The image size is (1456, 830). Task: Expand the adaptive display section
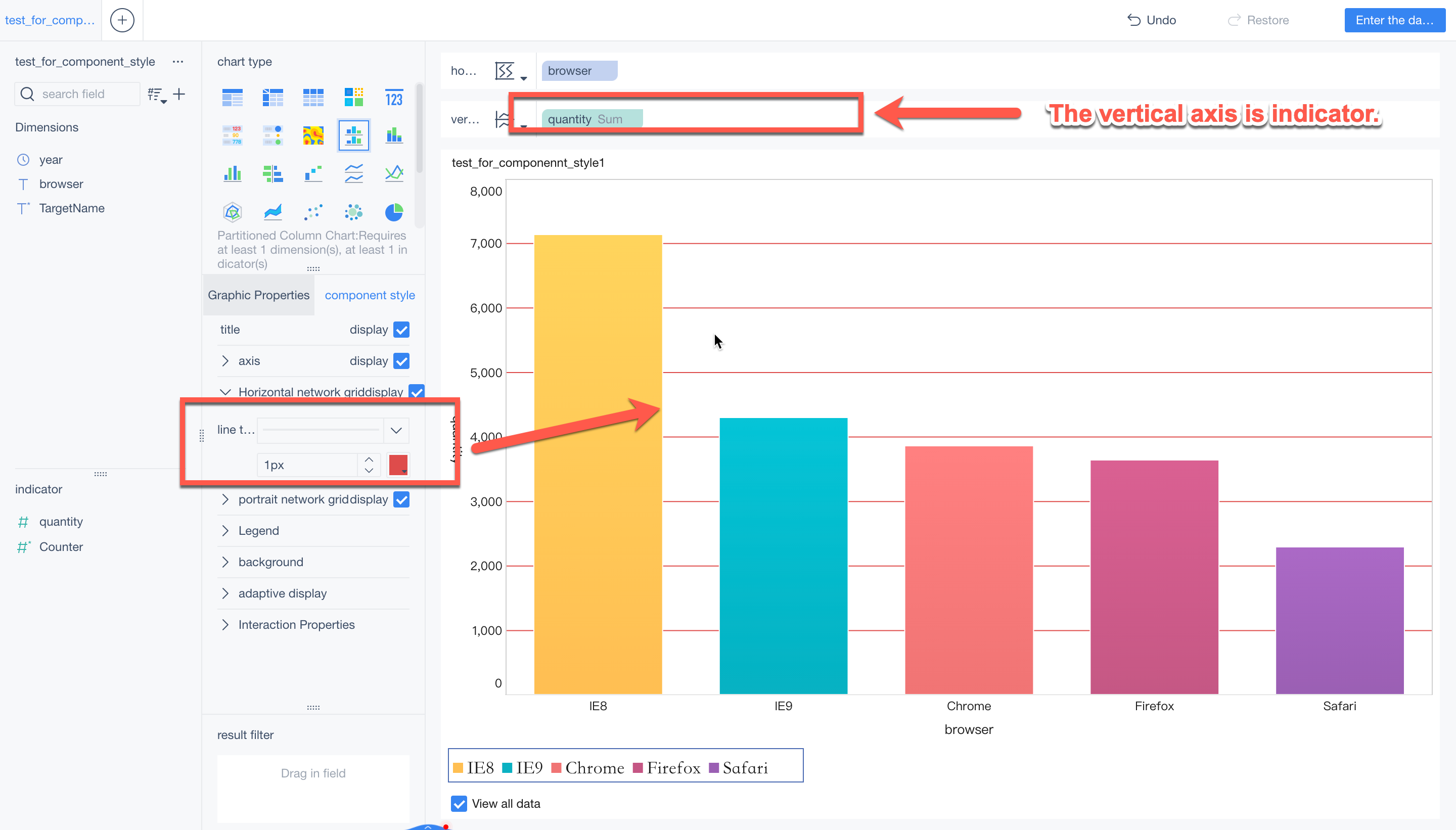[x=225, y=593]
